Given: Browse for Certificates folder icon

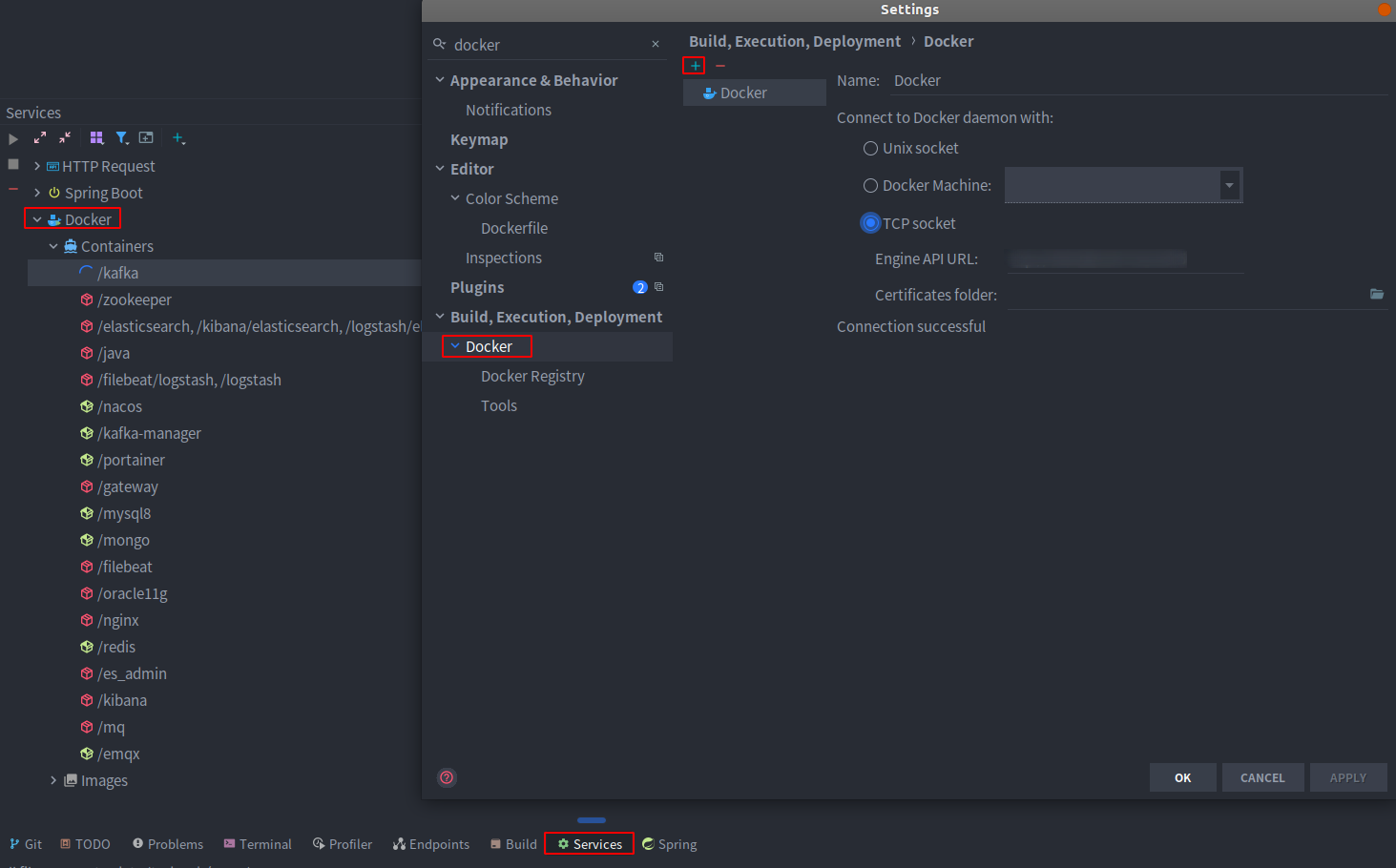Looking at the screenshot, I should tap(1377, 294).
